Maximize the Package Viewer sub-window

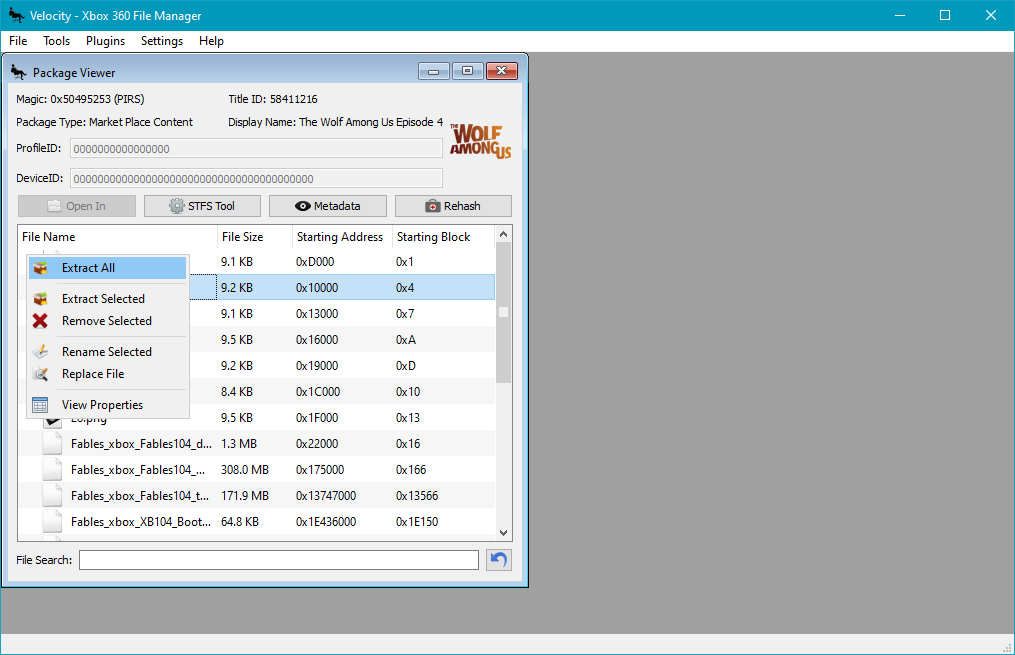(x=467, y=71)
